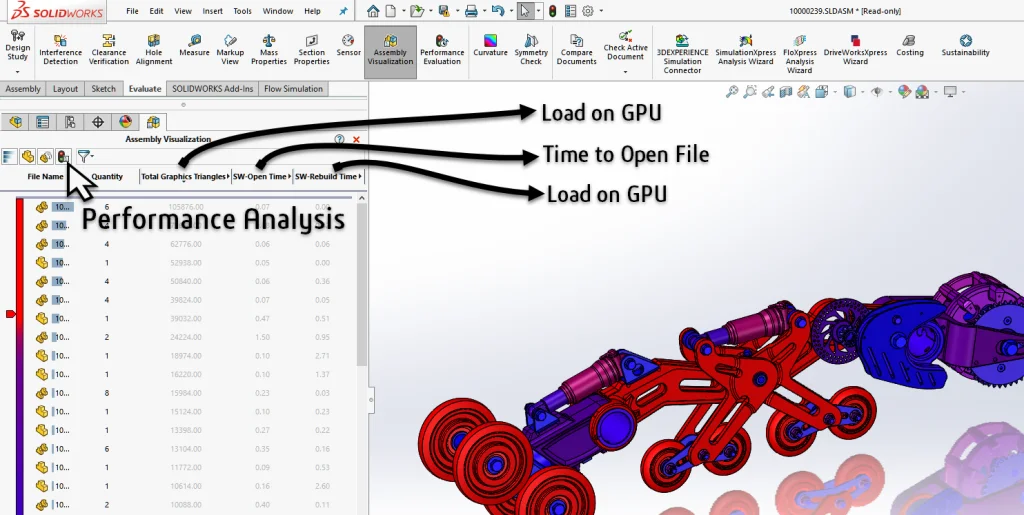
Task: Sort by the Quantity column header
Action: tap(107, 176)
